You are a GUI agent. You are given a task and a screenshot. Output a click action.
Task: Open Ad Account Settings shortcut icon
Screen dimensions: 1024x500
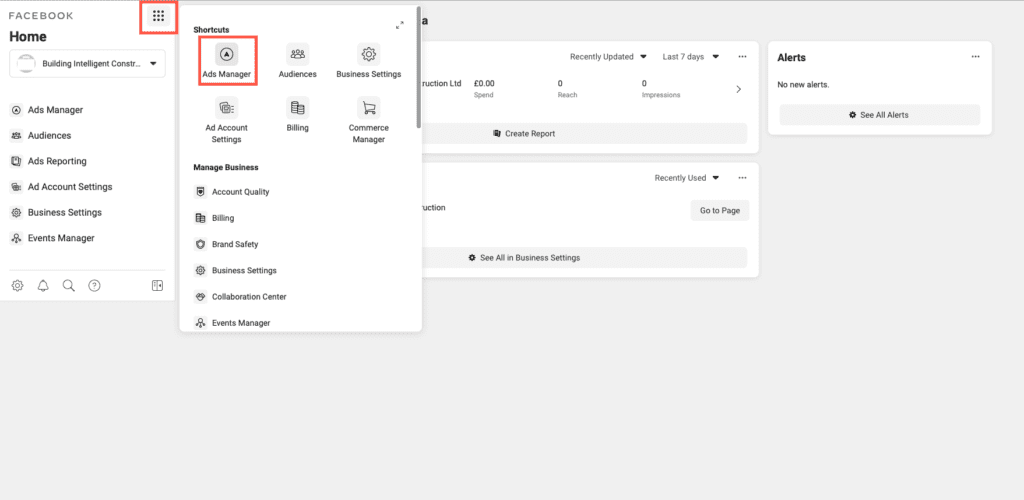click(x=227, y=108)
